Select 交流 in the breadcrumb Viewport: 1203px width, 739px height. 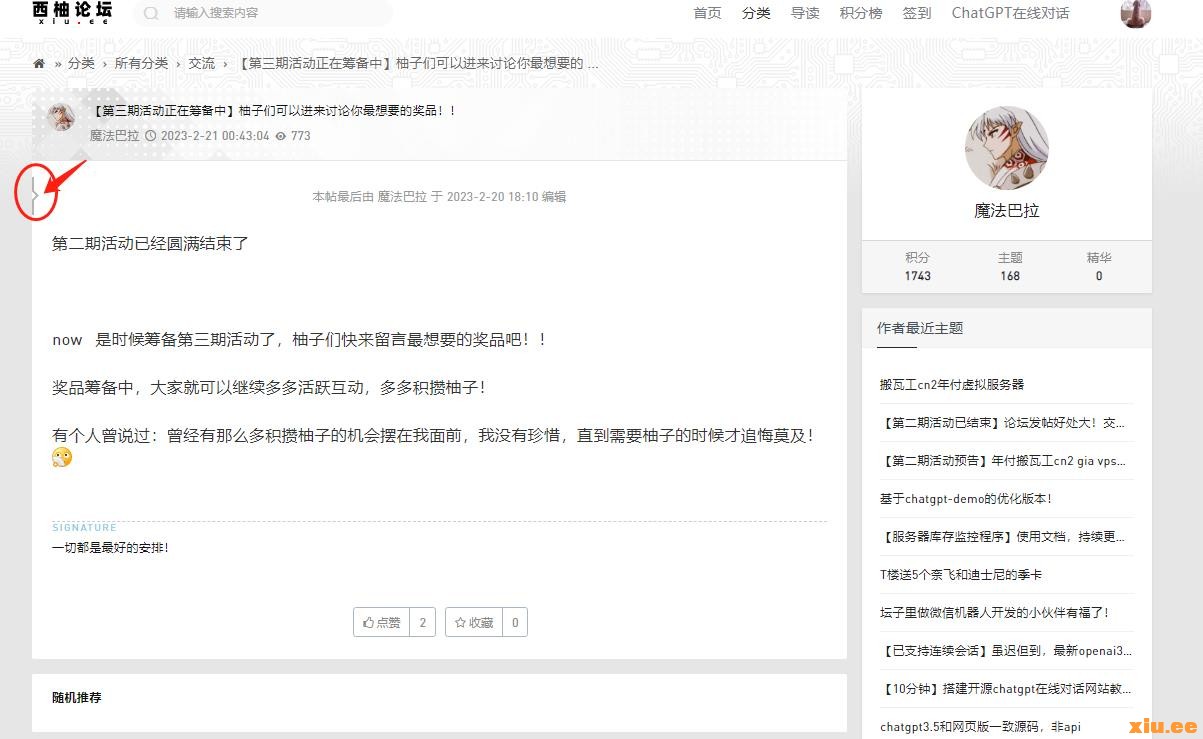[202, 63]
